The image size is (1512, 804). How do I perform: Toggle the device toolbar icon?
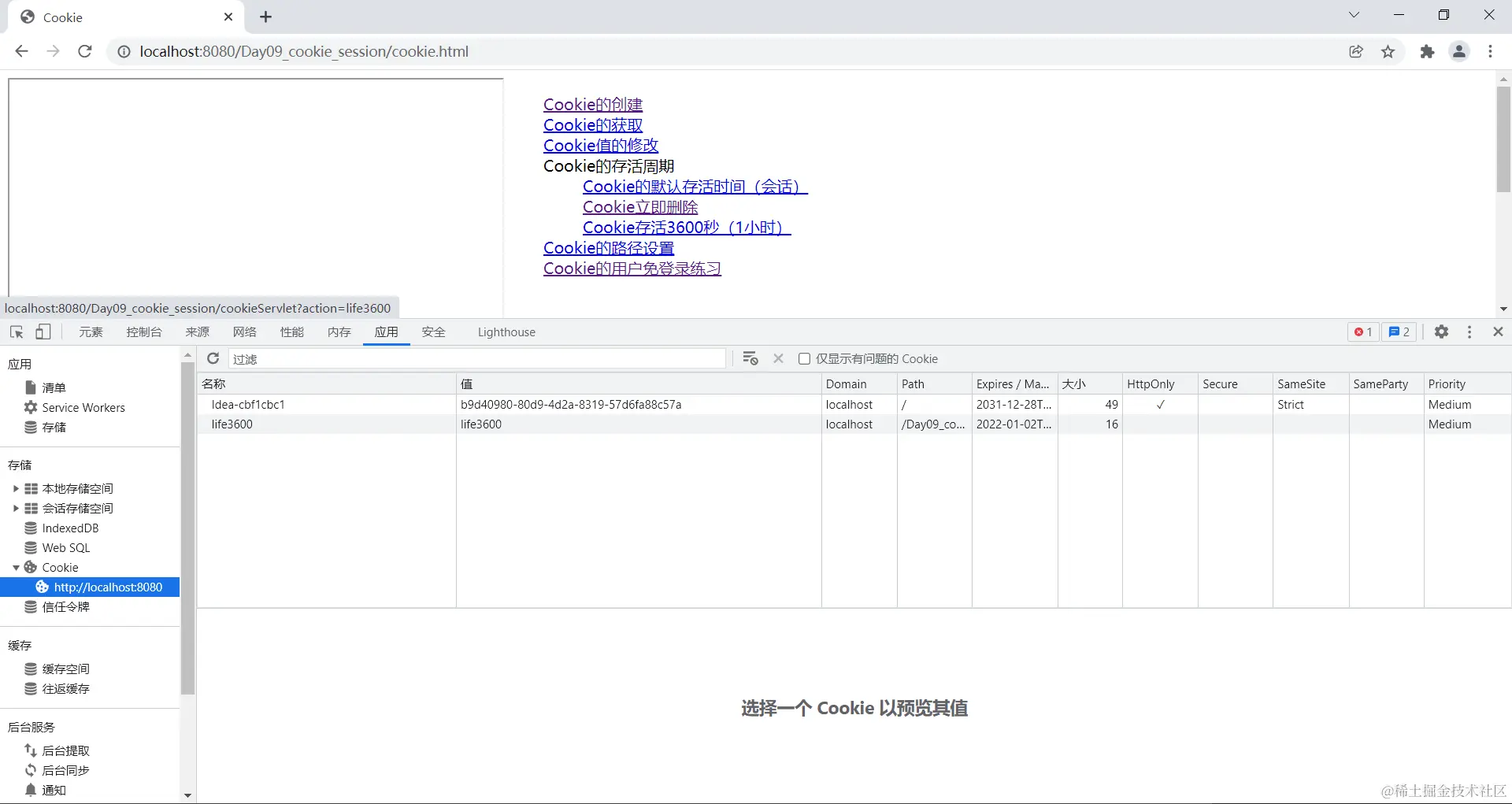tap(43, 332)
